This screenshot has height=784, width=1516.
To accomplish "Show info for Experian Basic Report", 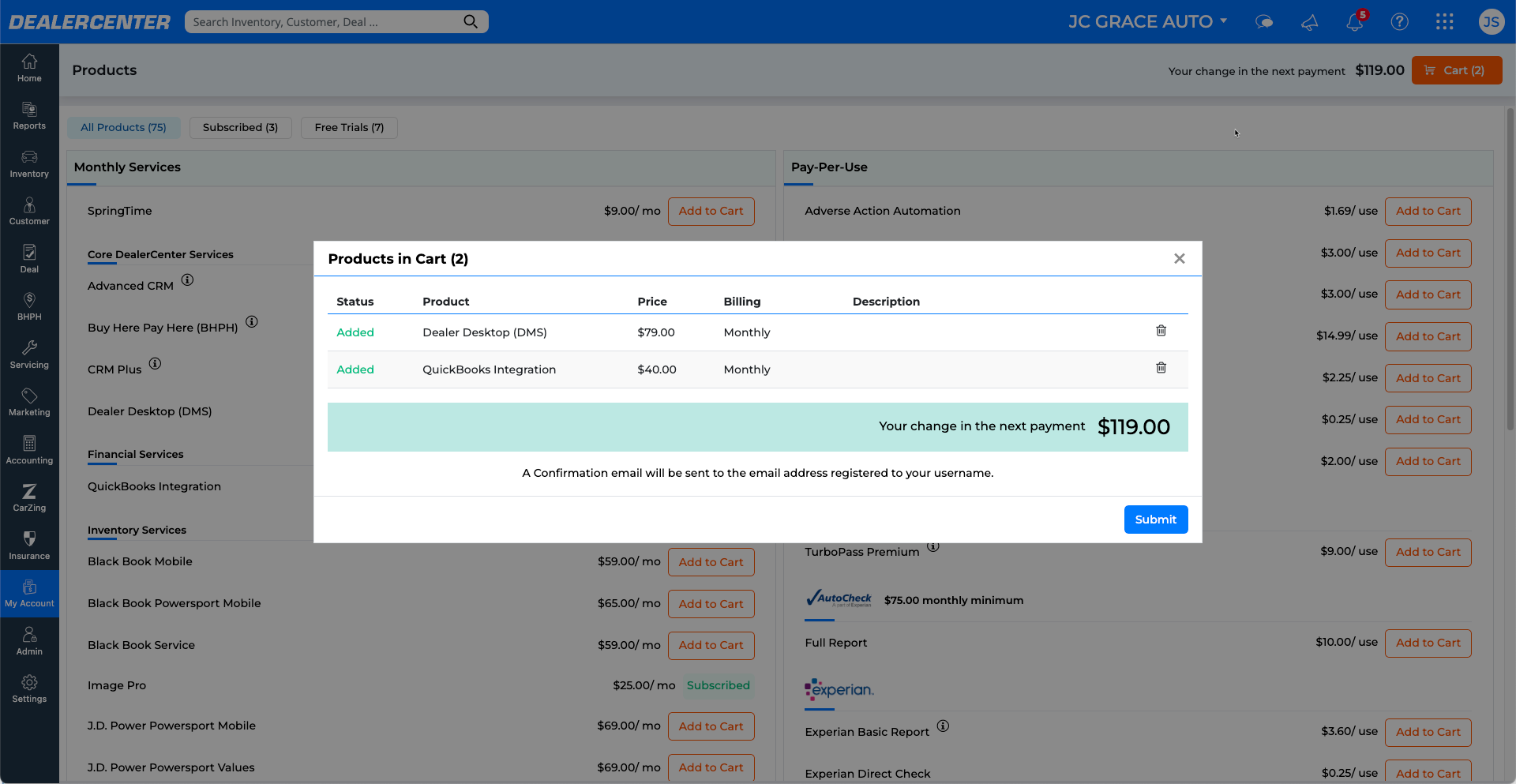I will [x=943, y=726].
